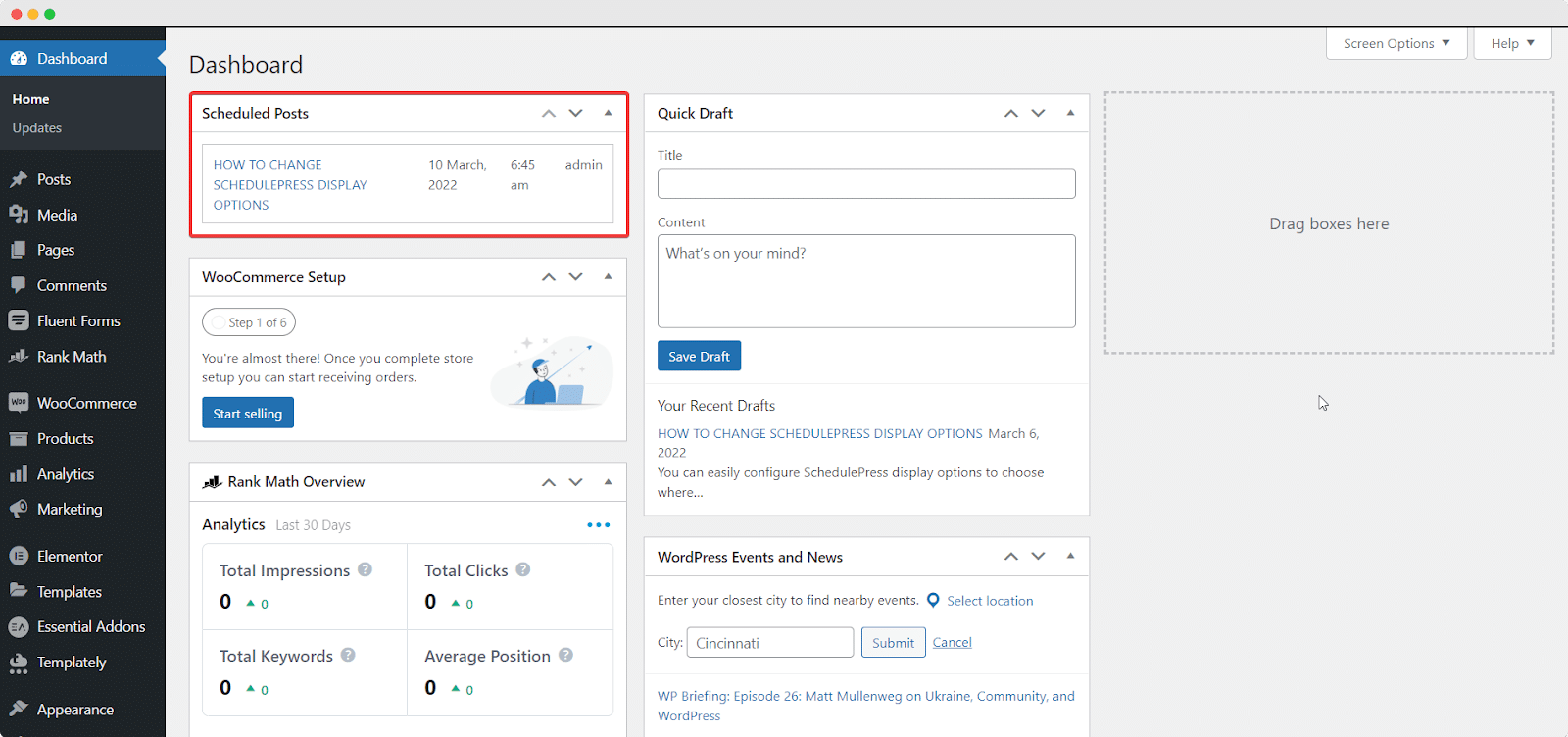Click the Select location link
This screenshot has height=737, width=1568.
(990, 601)
